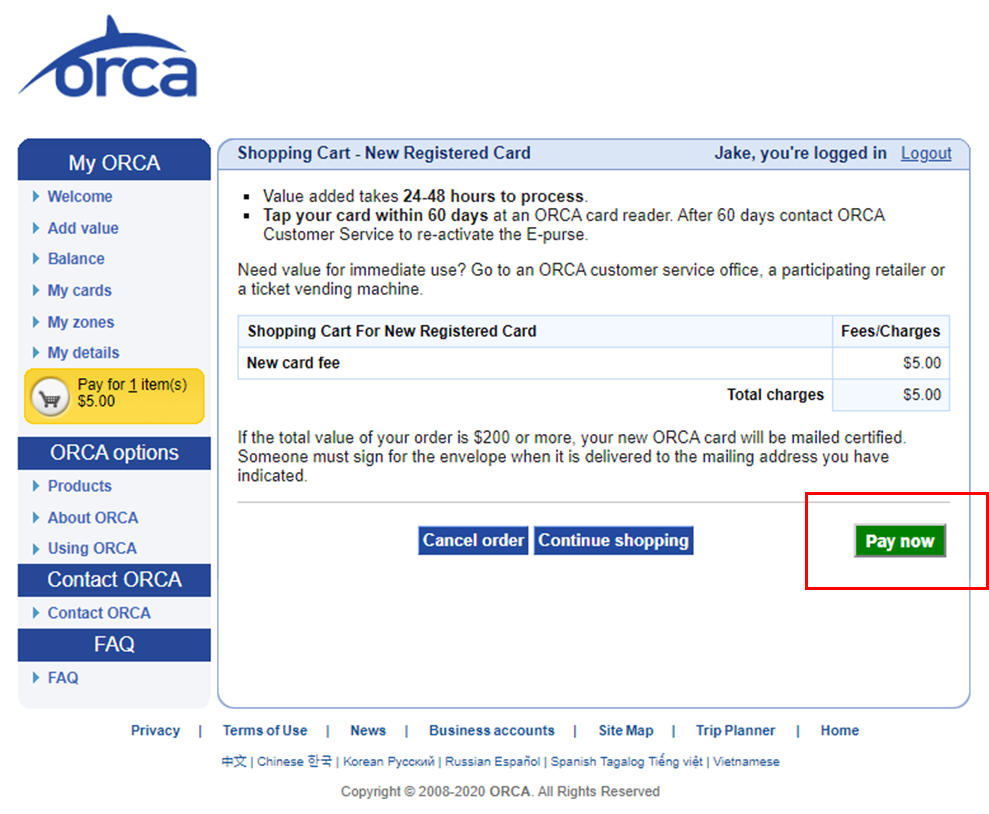The height and width of the screenshot is (814, 989).
Task: Open Business accounts footer link
Action: tap(492, 730)
